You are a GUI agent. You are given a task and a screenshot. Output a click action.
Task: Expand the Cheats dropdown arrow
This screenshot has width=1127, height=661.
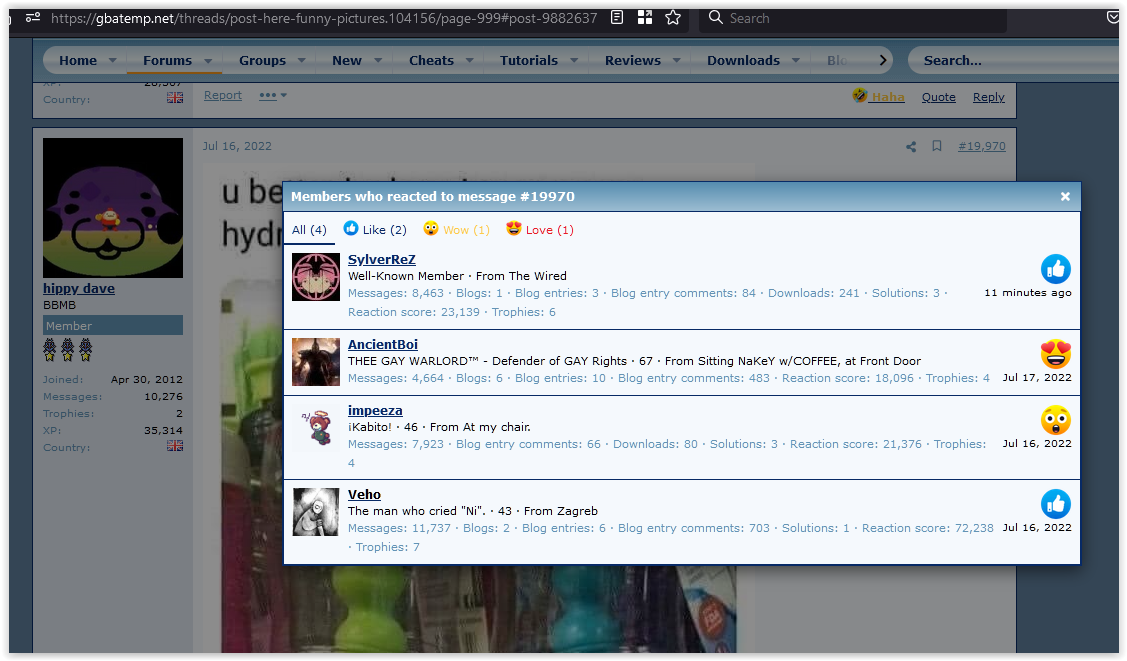(469, 61)
